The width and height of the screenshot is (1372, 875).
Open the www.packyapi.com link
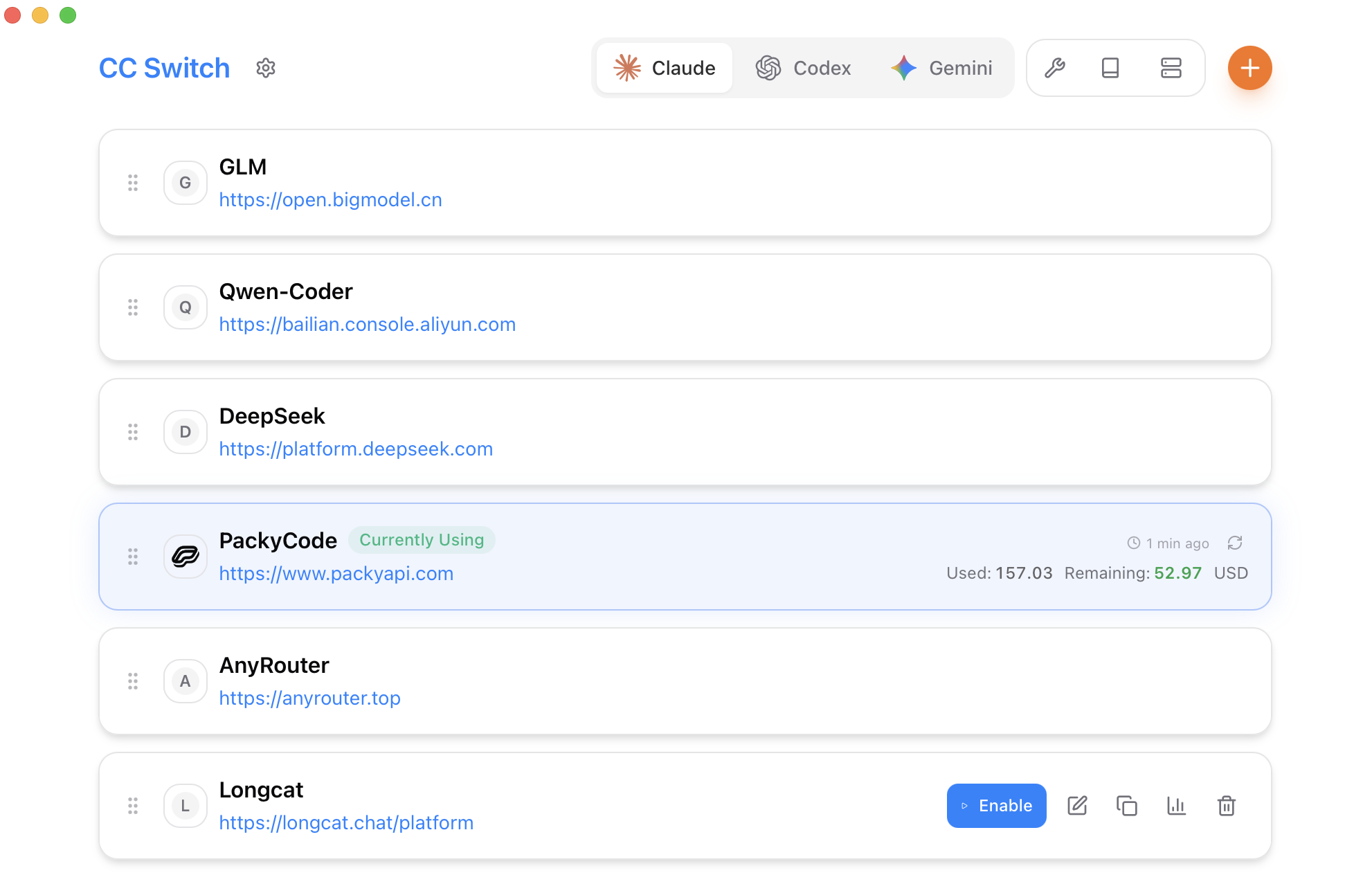(336, 573)
